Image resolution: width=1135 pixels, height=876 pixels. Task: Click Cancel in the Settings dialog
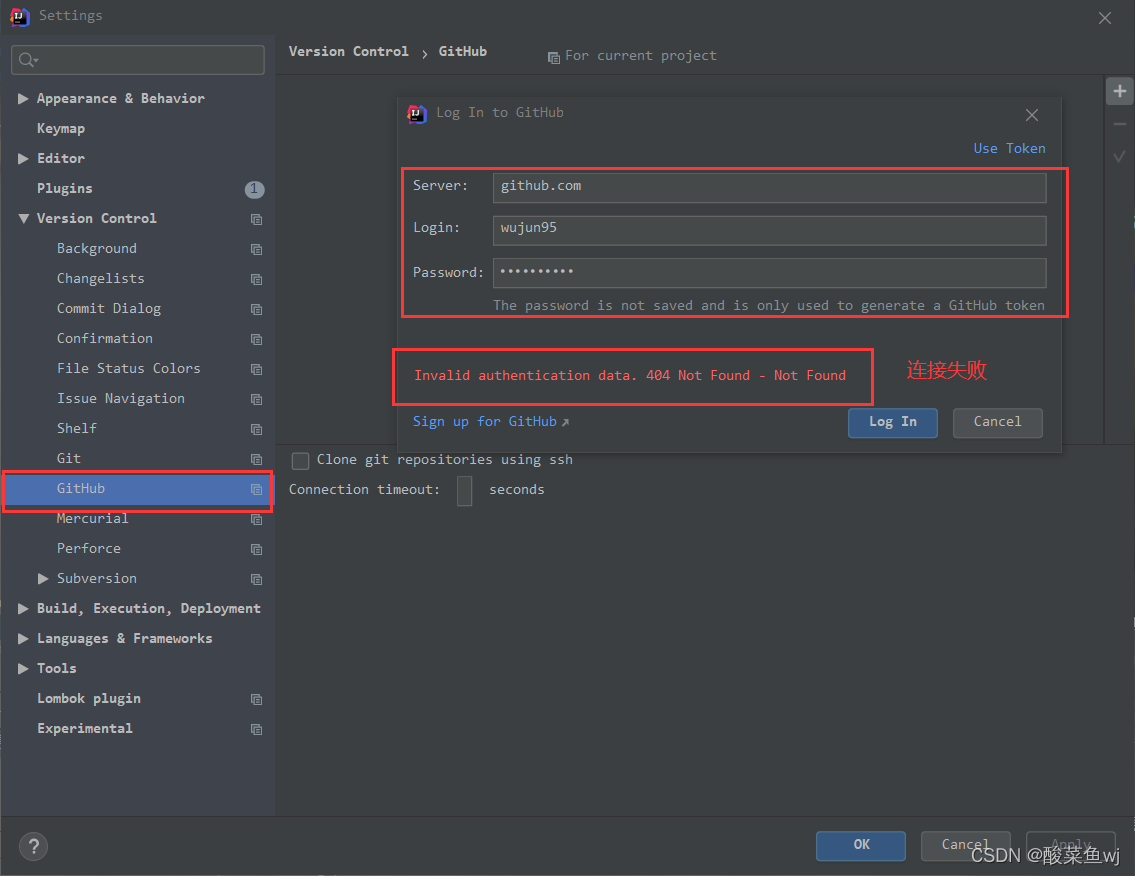pyautogui.click(x=965, y=846)
